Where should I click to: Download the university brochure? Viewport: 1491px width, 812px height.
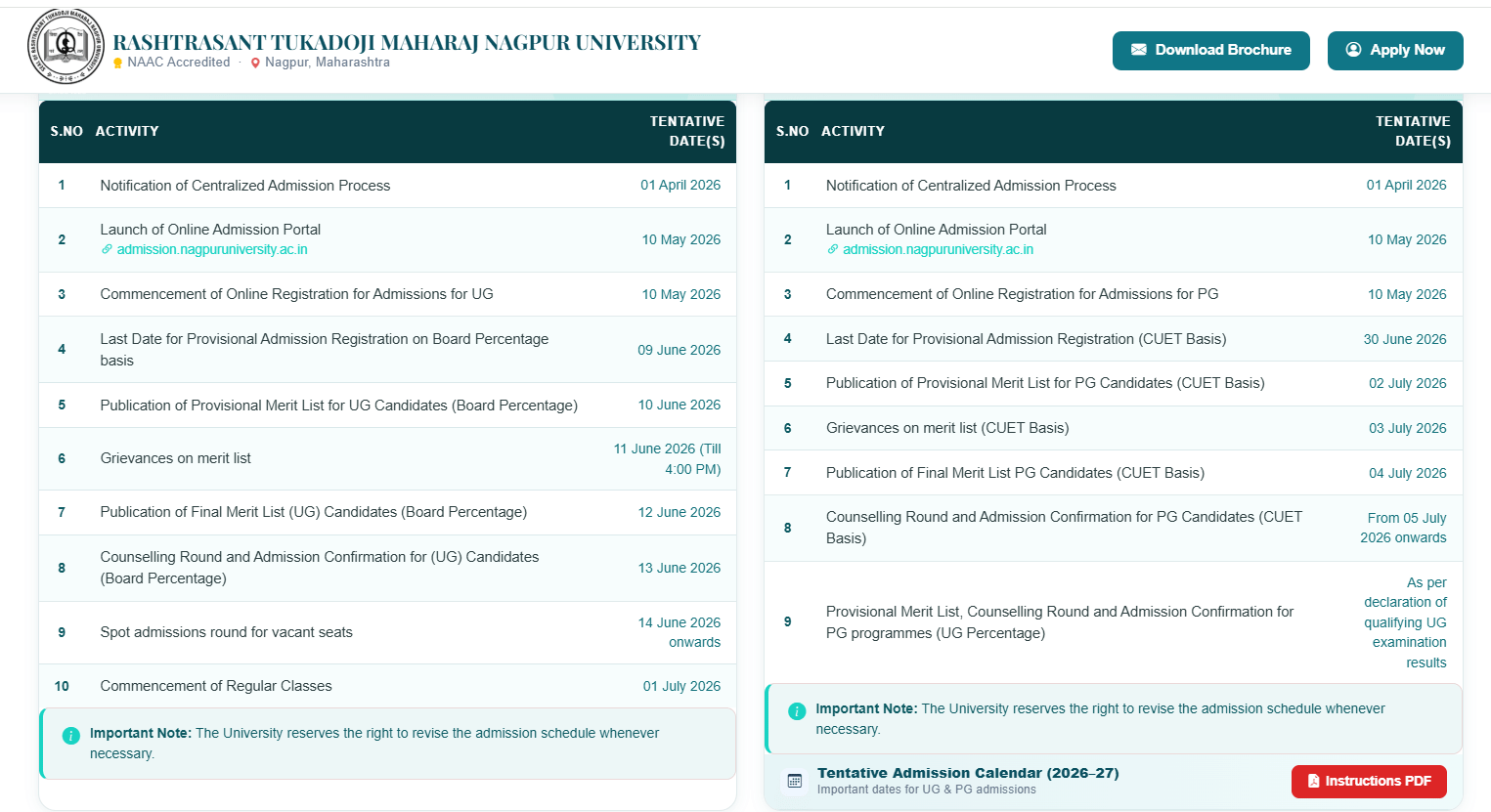coord(1211,50)
